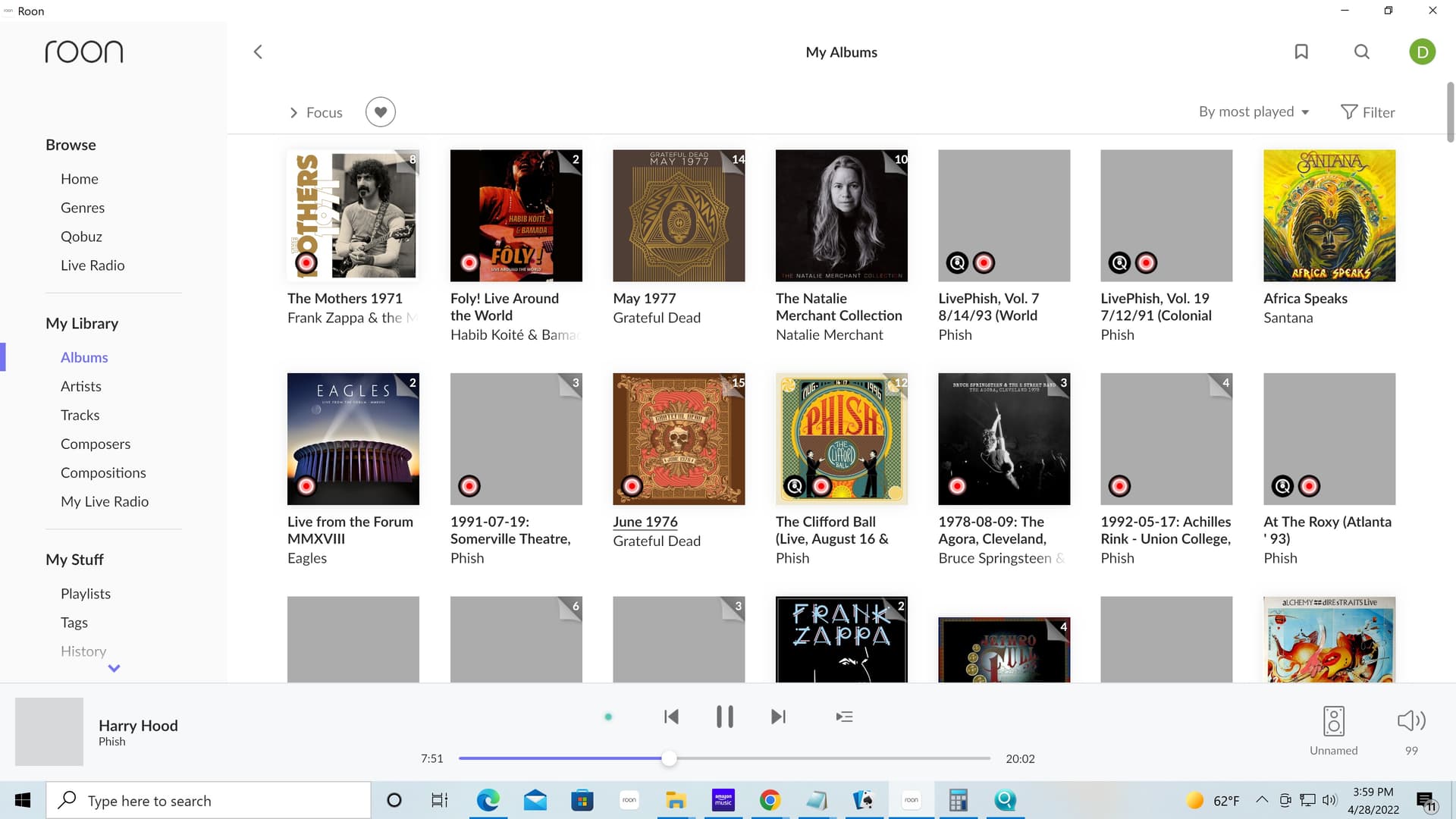This screenshot has width=1456, height=819.
Task: Click the Windows taskbar search box
Action: [209, 801]
